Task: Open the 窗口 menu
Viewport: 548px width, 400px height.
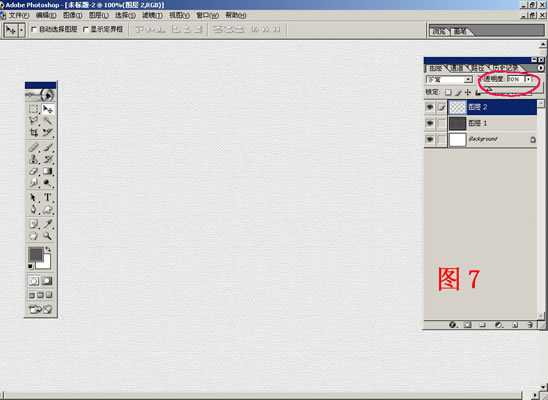Action: (x=207, y=15)
